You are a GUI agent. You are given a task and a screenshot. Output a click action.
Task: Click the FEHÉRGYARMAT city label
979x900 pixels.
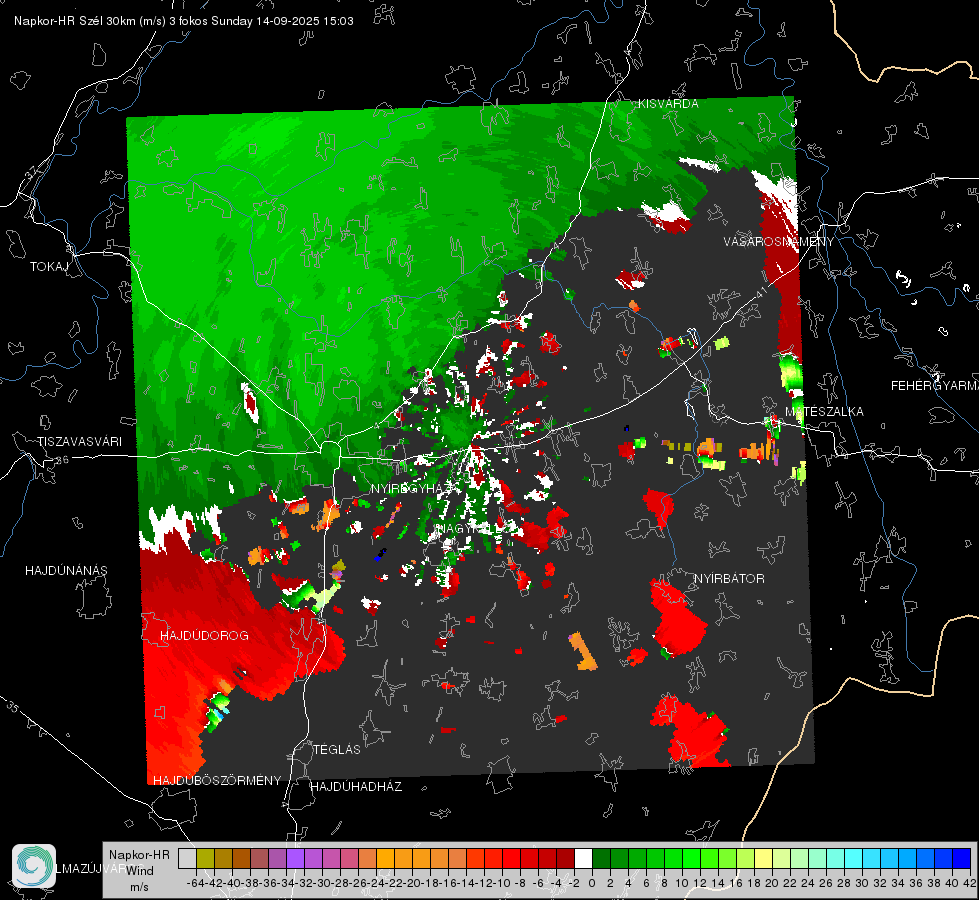[935, 385]
